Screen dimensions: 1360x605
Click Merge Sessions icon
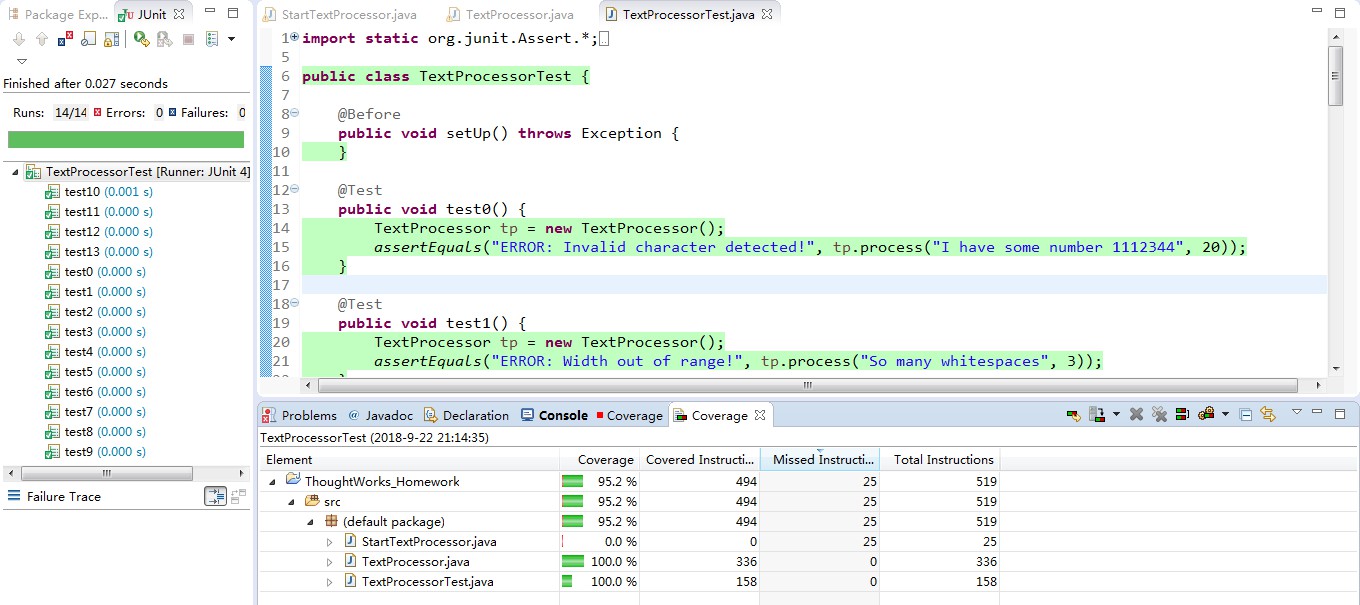1182,415
